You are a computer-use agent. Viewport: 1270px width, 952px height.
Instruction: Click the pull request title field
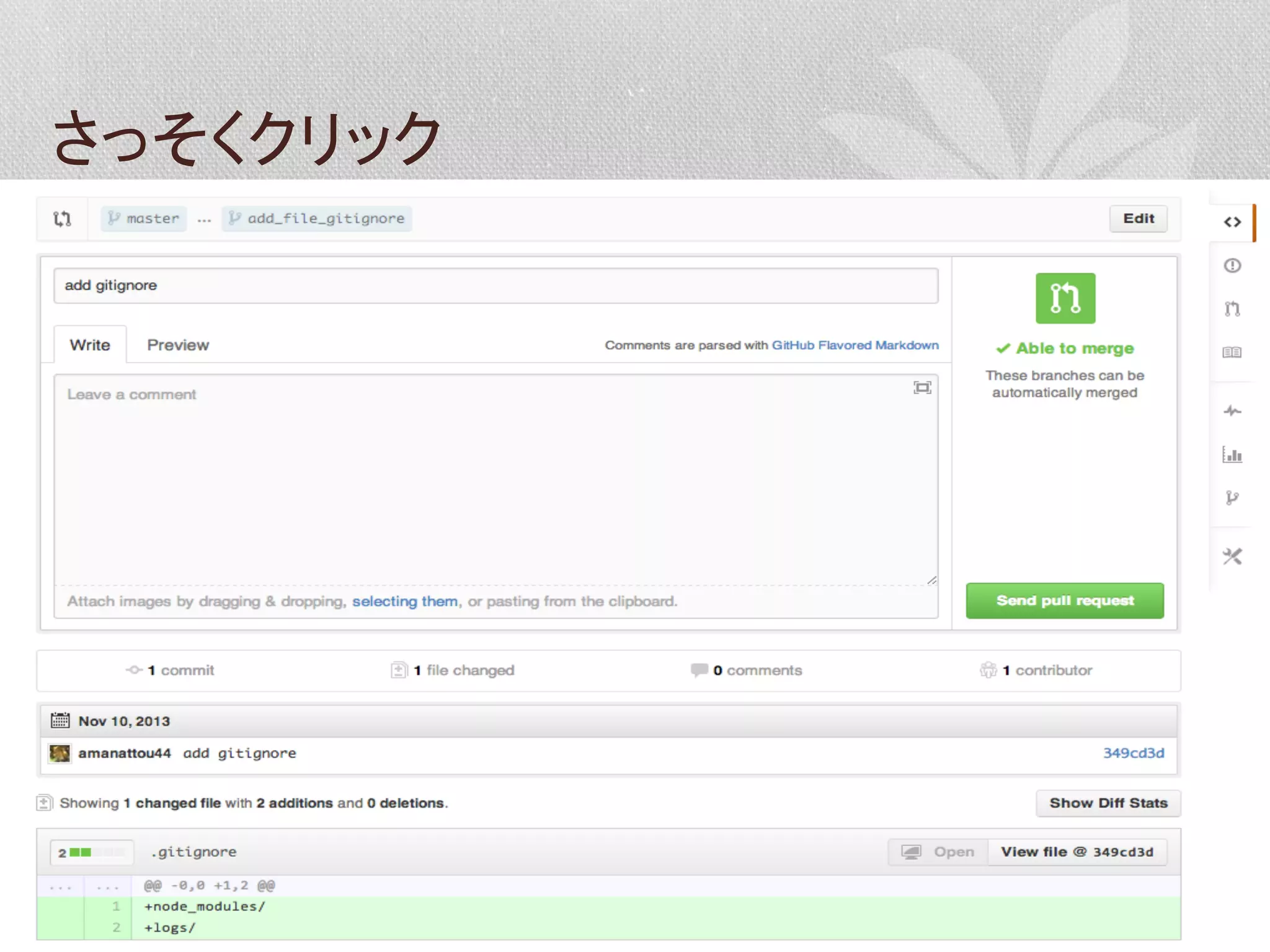tap(495, 286)
